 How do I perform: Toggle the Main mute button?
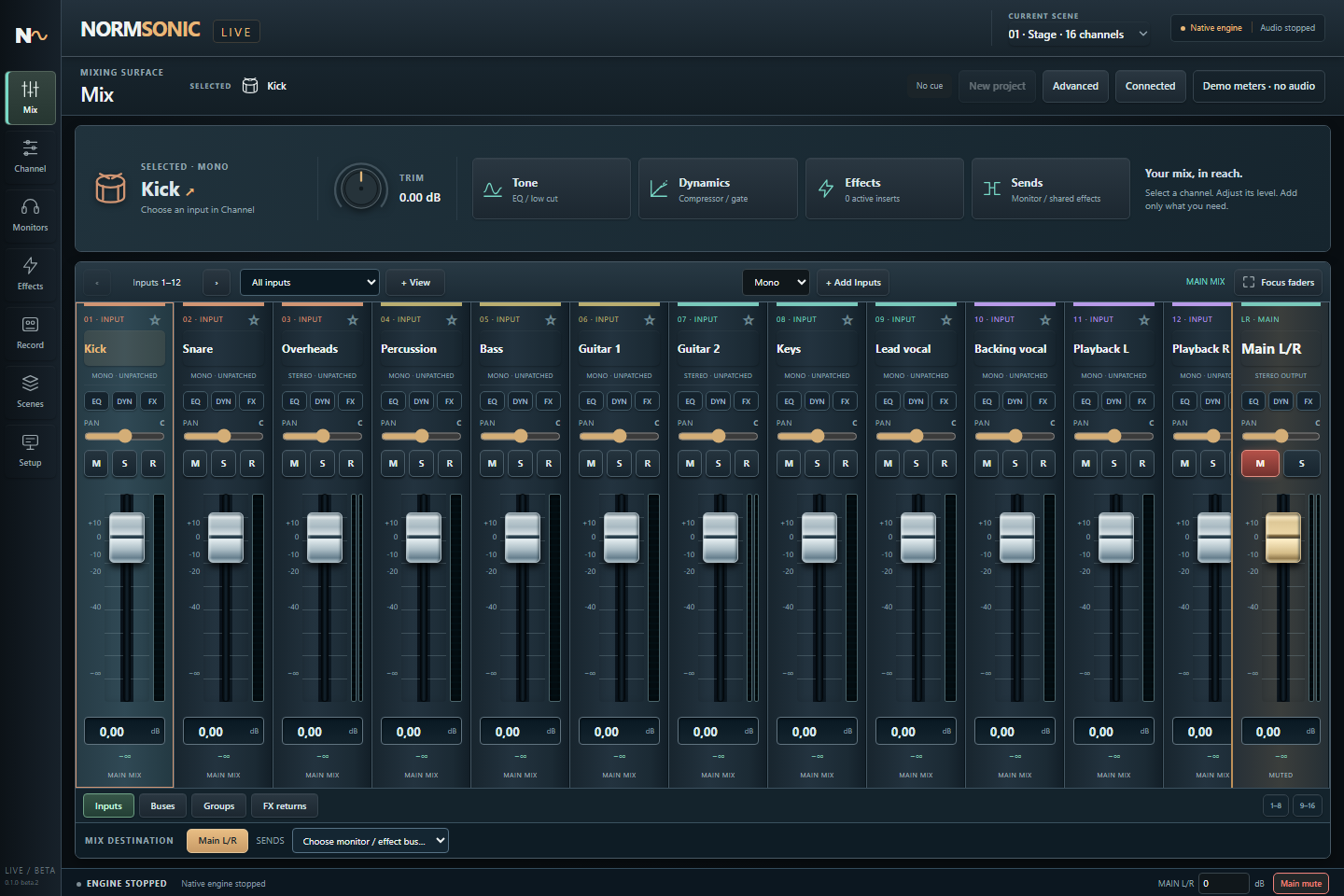tap(1301, 884)
